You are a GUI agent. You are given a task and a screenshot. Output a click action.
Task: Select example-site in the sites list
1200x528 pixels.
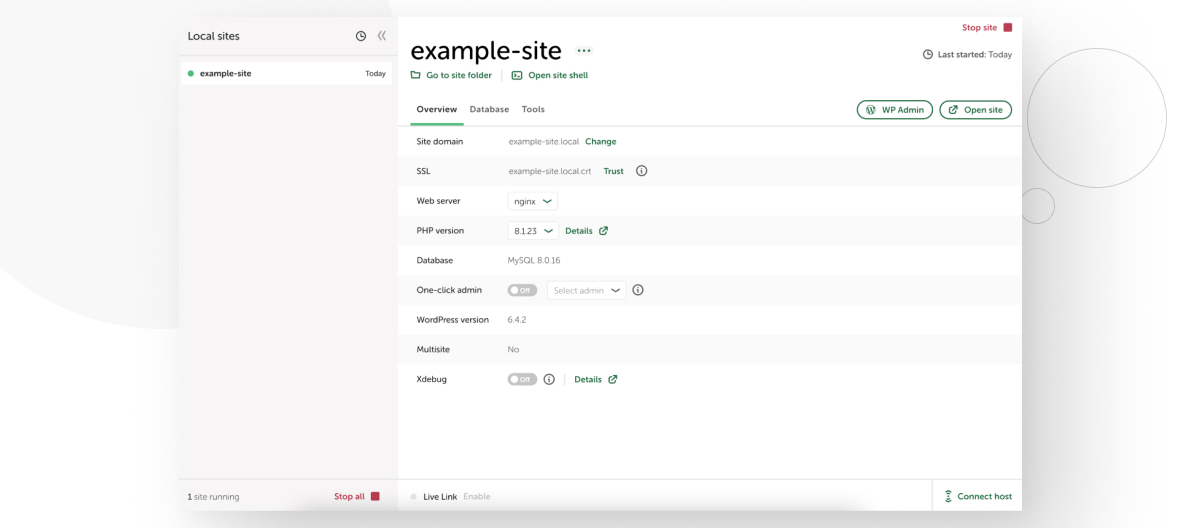pyautogui.click(x=288, y=73)
